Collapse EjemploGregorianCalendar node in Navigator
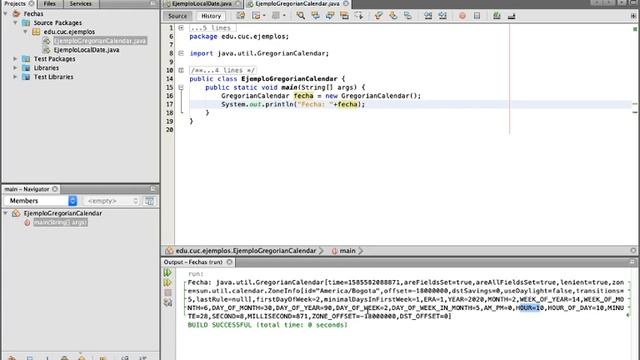Viewport: 640px width, 360px height. (x=6, y=213)
